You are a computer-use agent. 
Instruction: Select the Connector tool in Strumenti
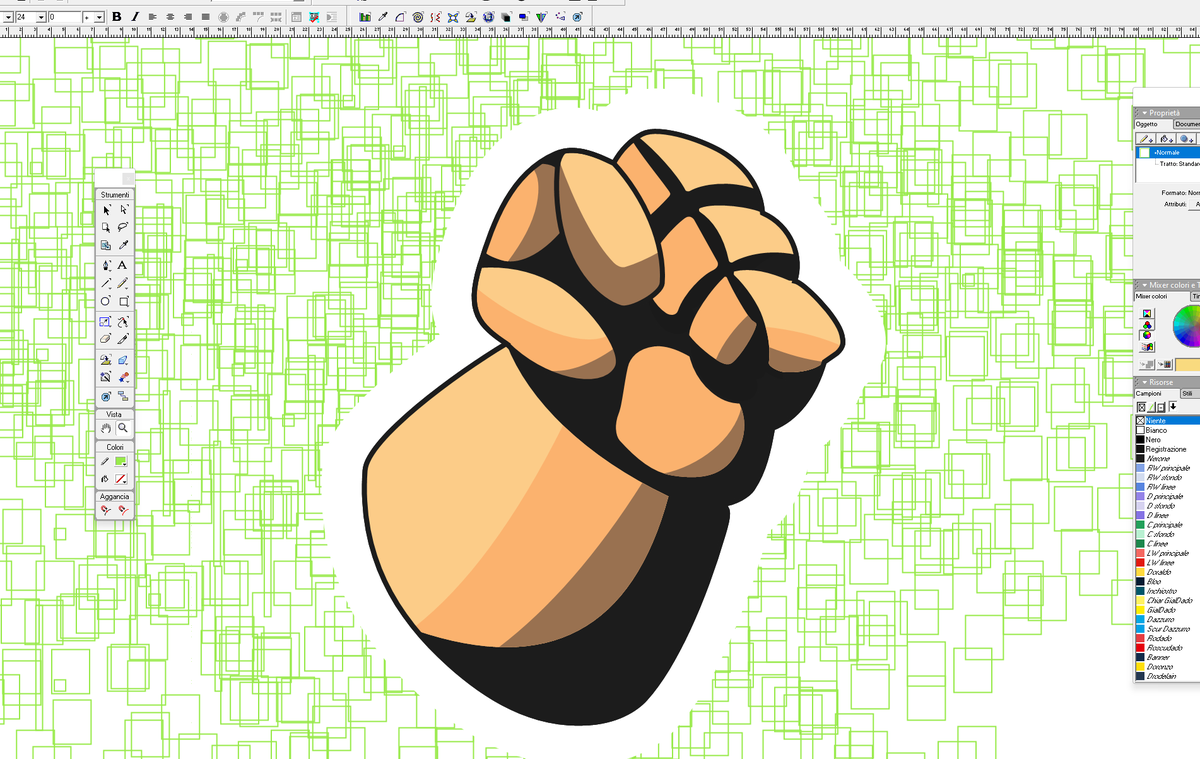click(123, 396)
